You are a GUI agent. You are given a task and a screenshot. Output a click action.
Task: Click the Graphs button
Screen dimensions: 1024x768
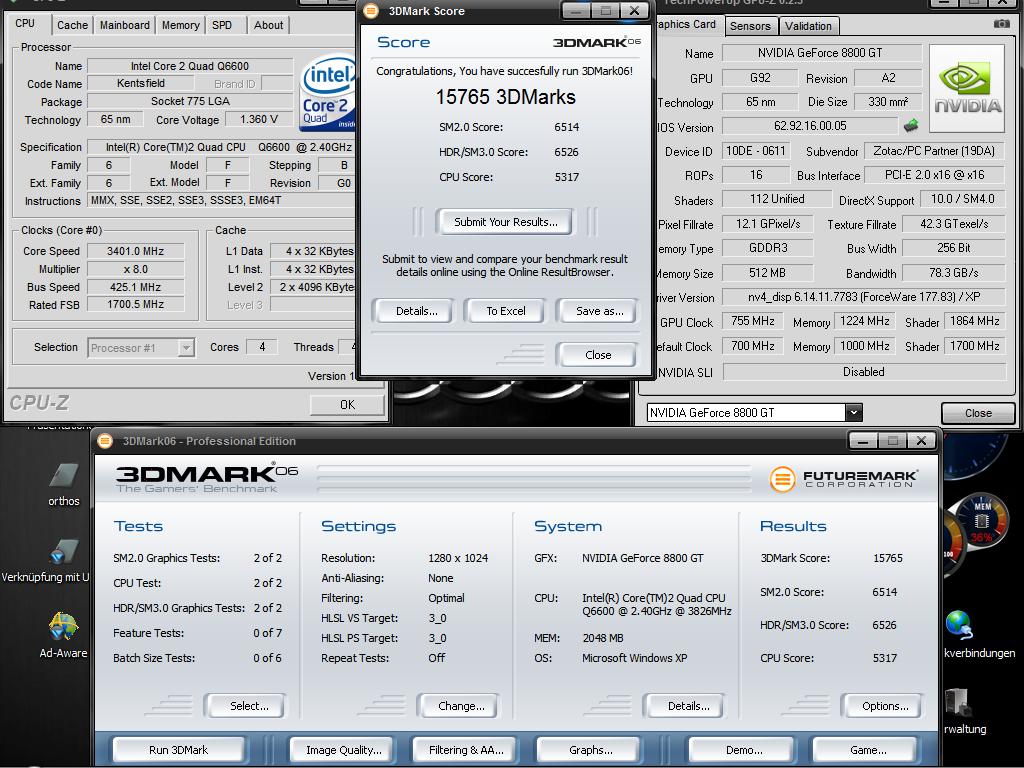590,750
